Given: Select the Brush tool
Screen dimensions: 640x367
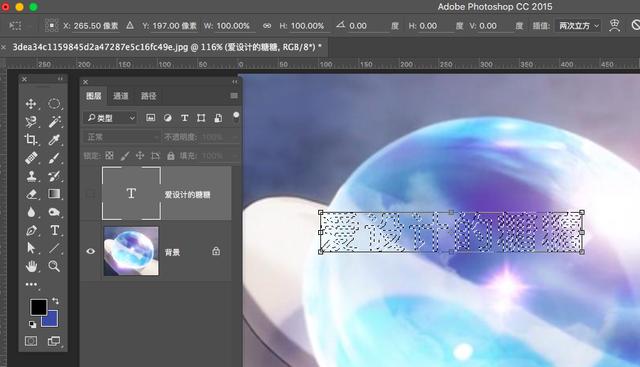Looking at the screenshot, I should 54,158.
